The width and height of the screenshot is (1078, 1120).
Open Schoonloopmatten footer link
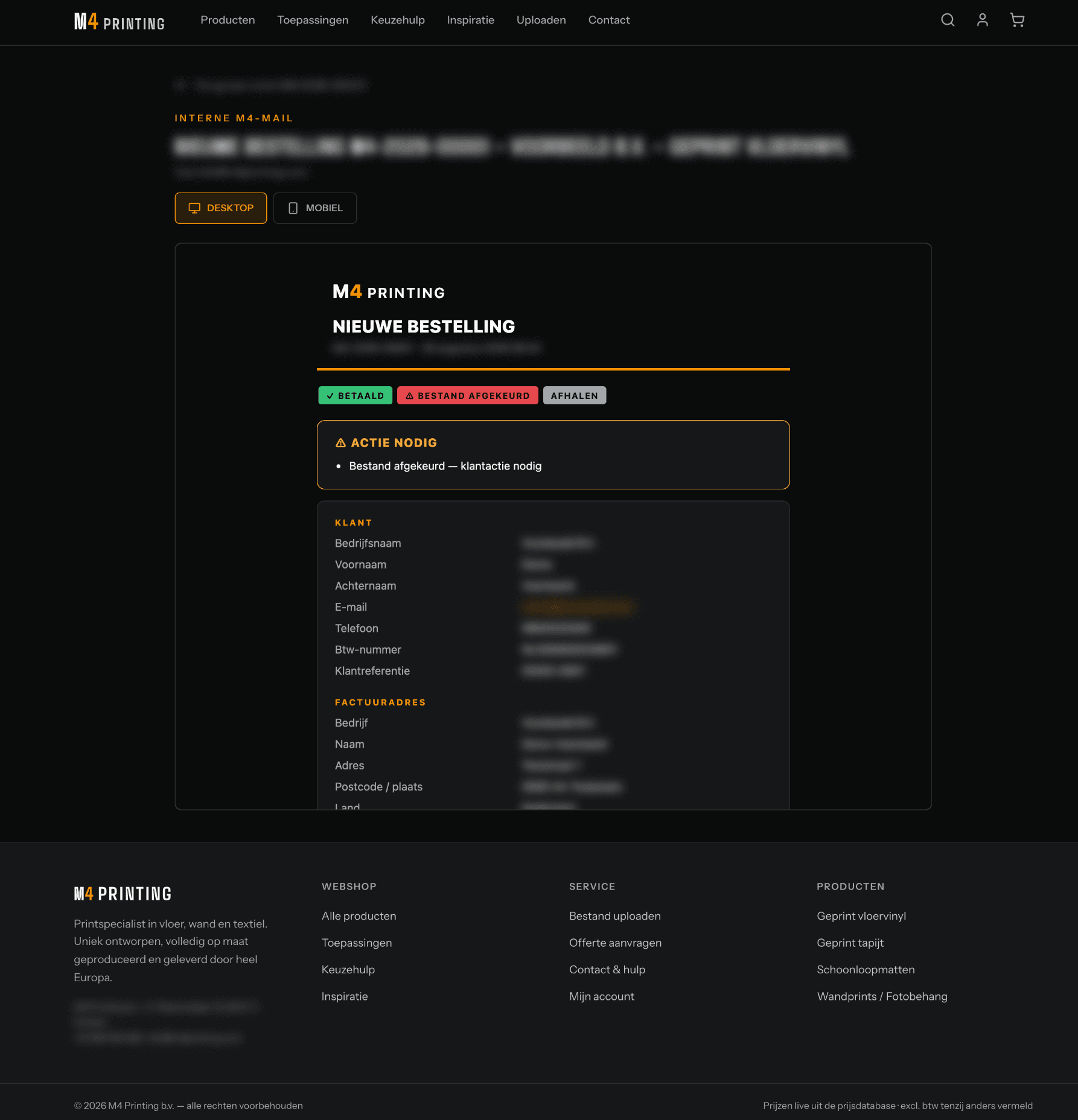click(866, 970)
